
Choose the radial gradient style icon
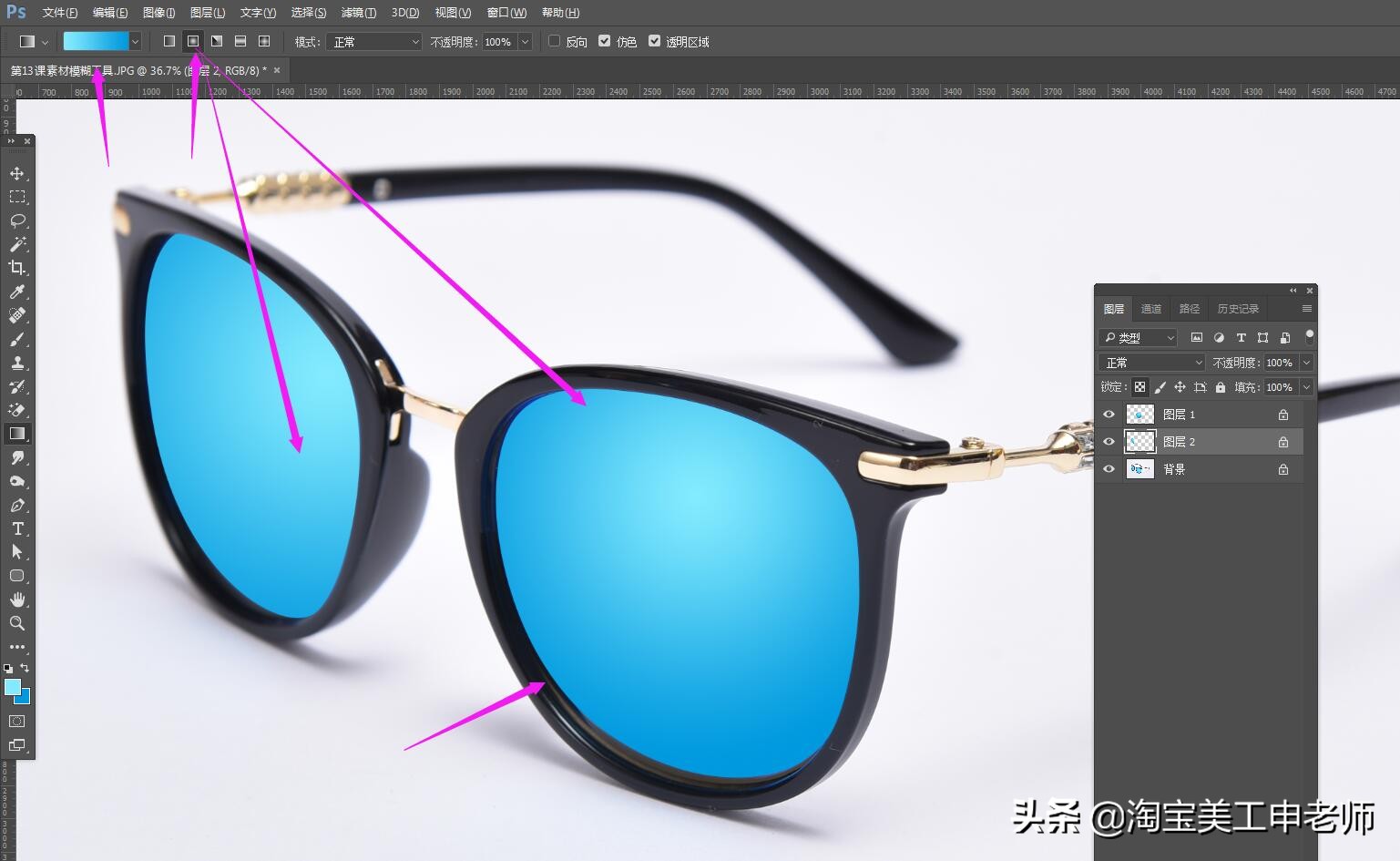pos(193,41)
